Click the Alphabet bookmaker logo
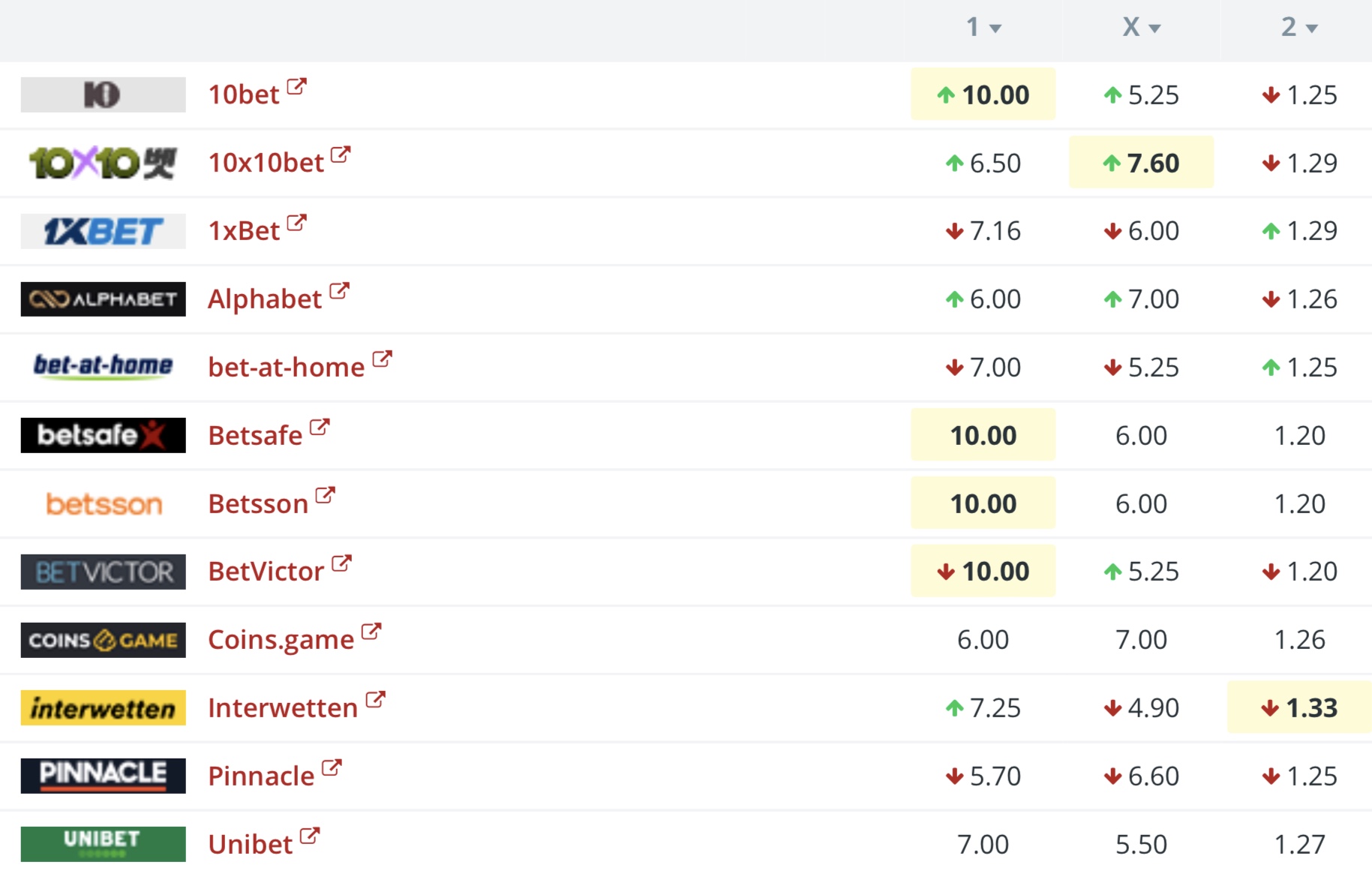 pos(103,299)
